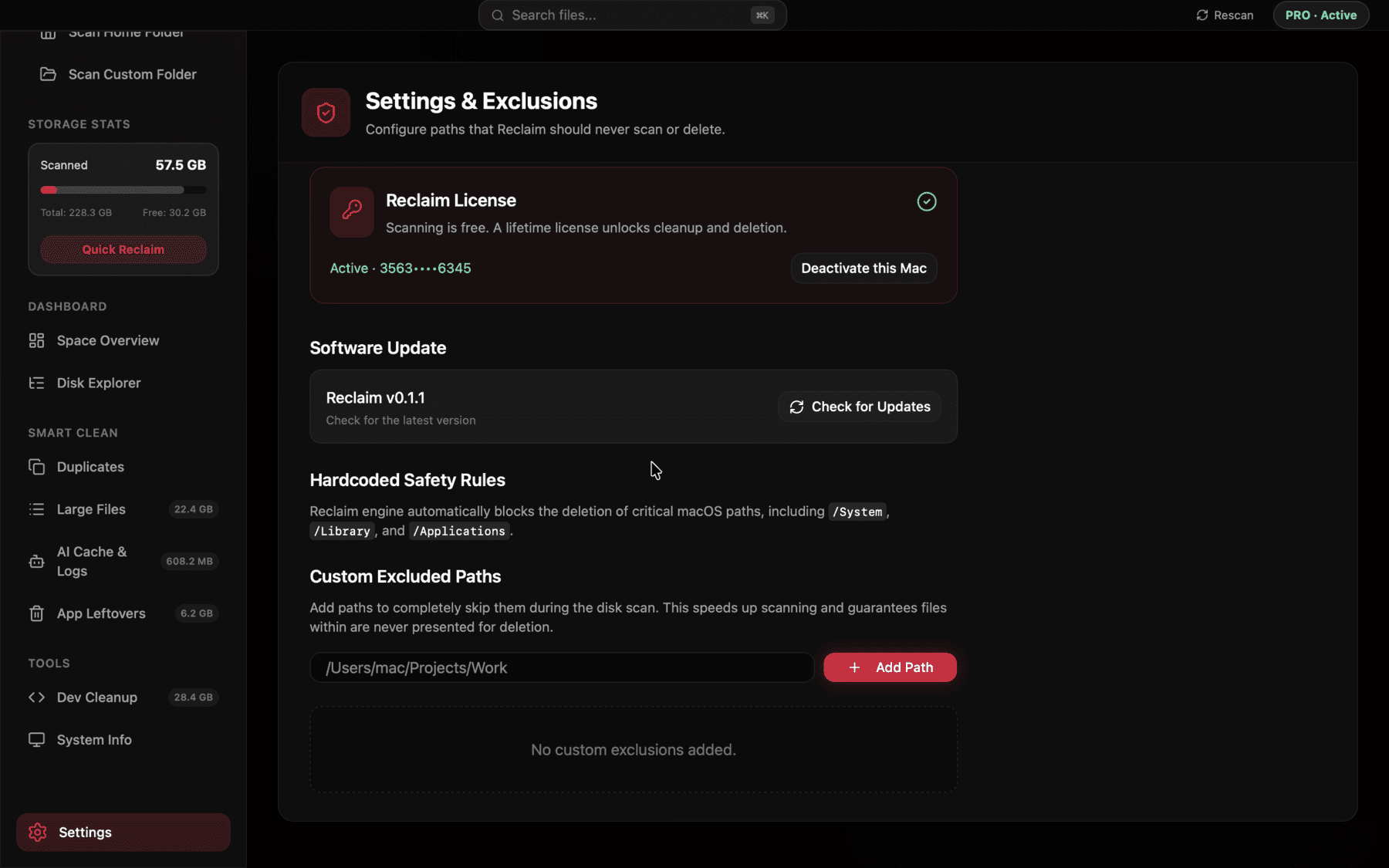Image resolution: width=1389 pixels, height=868 pixels.
Task: Click the Total: 228.3 GB text
Action: point(76,213)
